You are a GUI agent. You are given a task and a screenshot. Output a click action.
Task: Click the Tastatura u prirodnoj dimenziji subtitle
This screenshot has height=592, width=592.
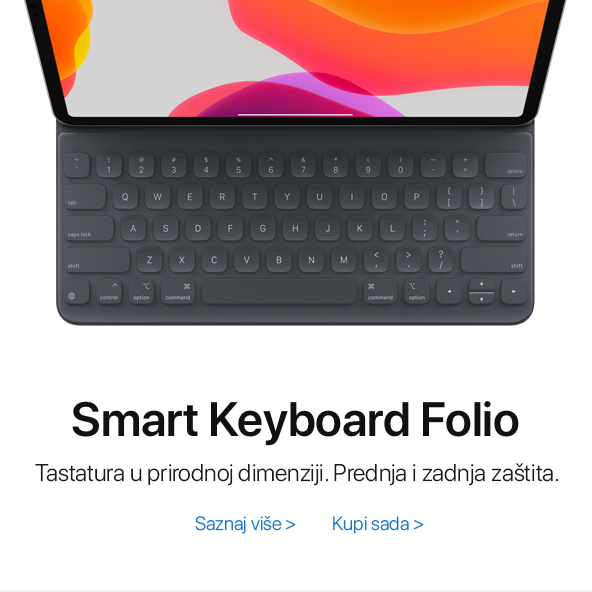click(297, 473)
